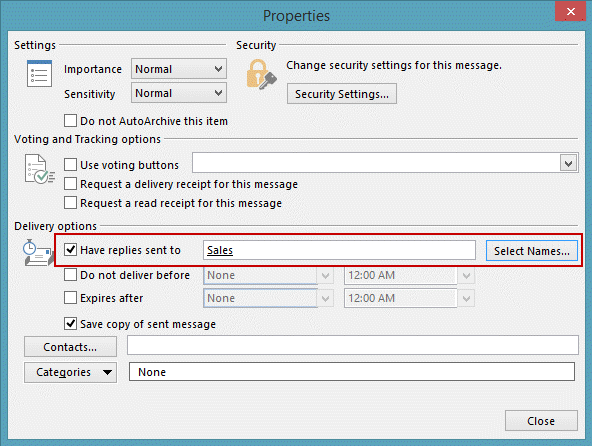Check Request a read receipt option
This screenshot has height=446, width=592.
tap(70, 203)
